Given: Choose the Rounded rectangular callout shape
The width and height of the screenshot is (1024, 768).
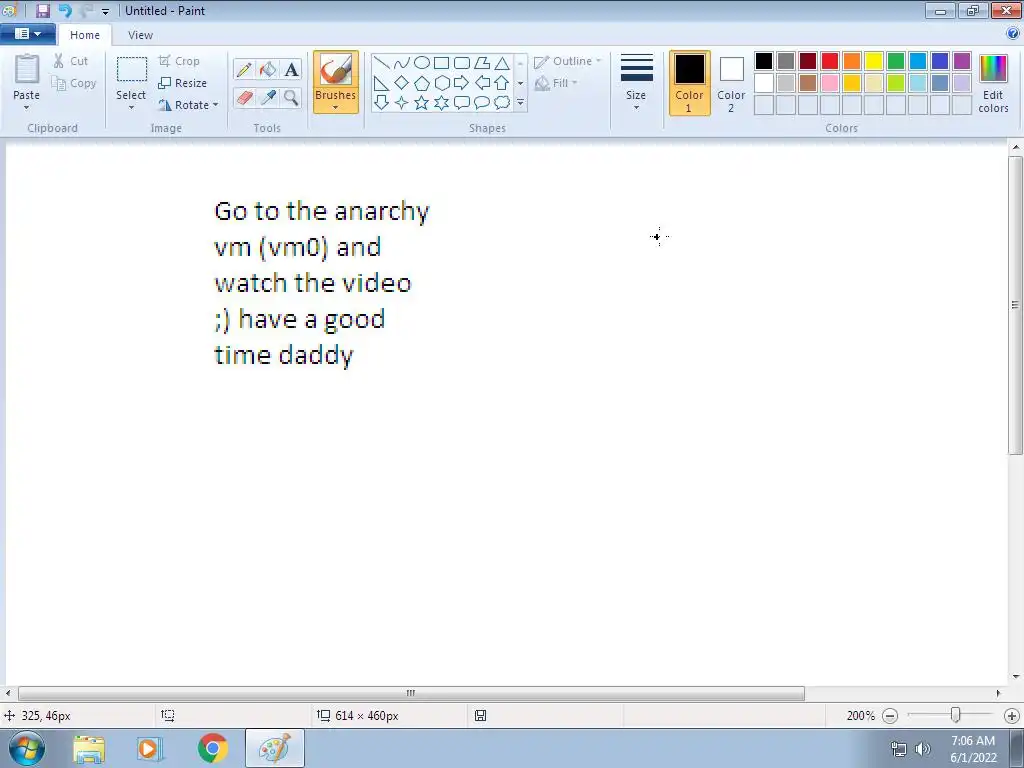Looking at the screenshot, I should click(462, 103).
